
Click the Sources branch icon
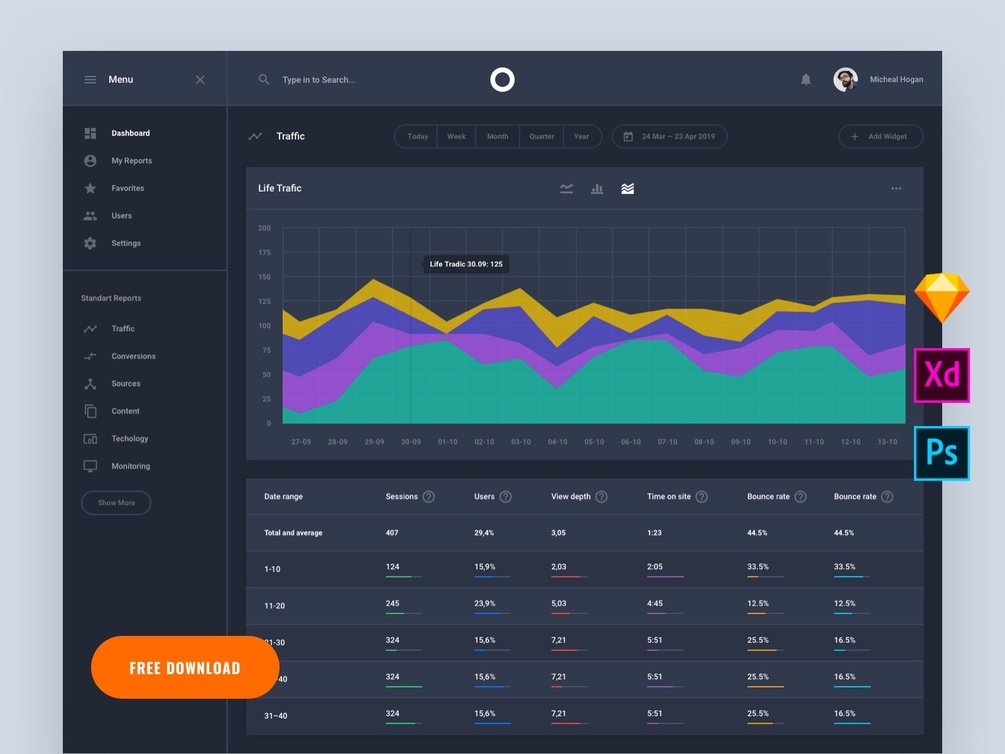pyautogui.click(x=90, y=383)
